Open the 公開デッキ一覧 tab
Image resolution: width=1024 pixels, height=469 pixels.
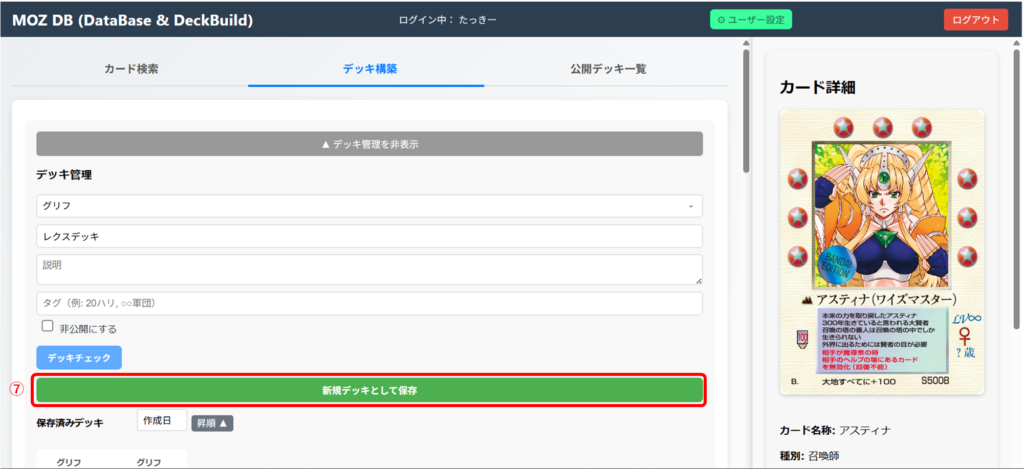[608, 69]
